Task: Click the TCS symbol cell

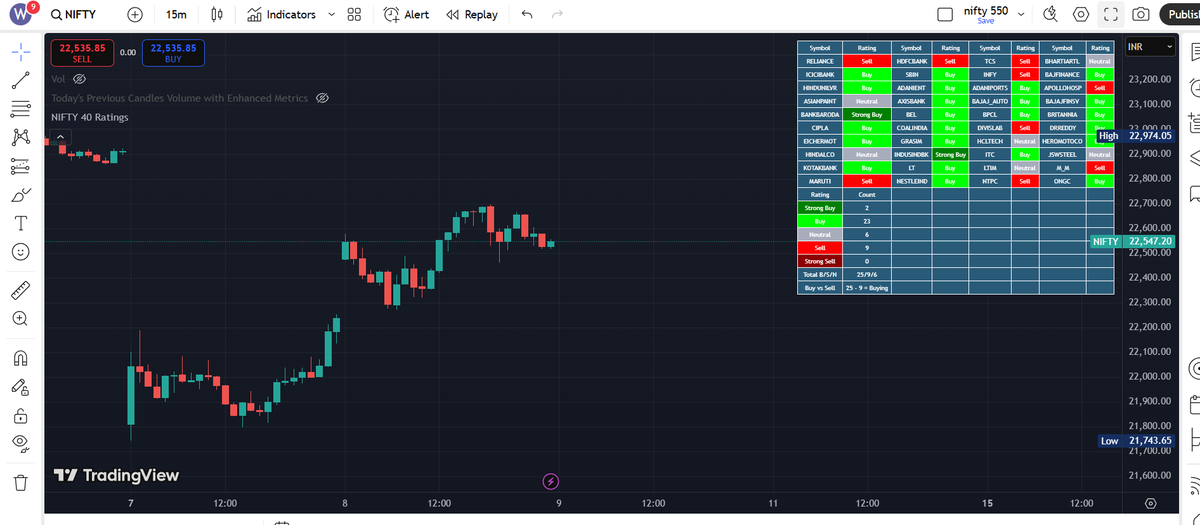Action: click(990, 61)
